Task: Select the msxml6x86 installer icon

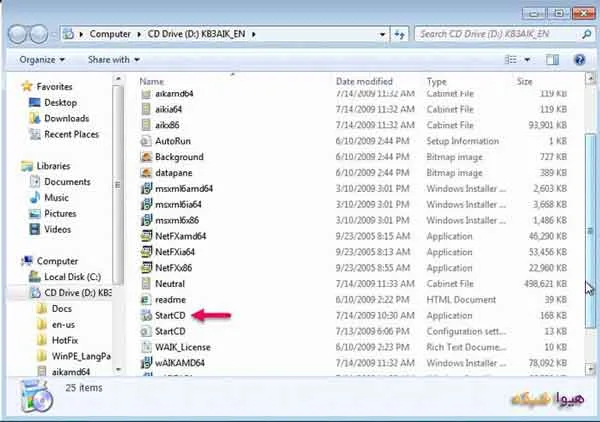Action: [146, 220]
